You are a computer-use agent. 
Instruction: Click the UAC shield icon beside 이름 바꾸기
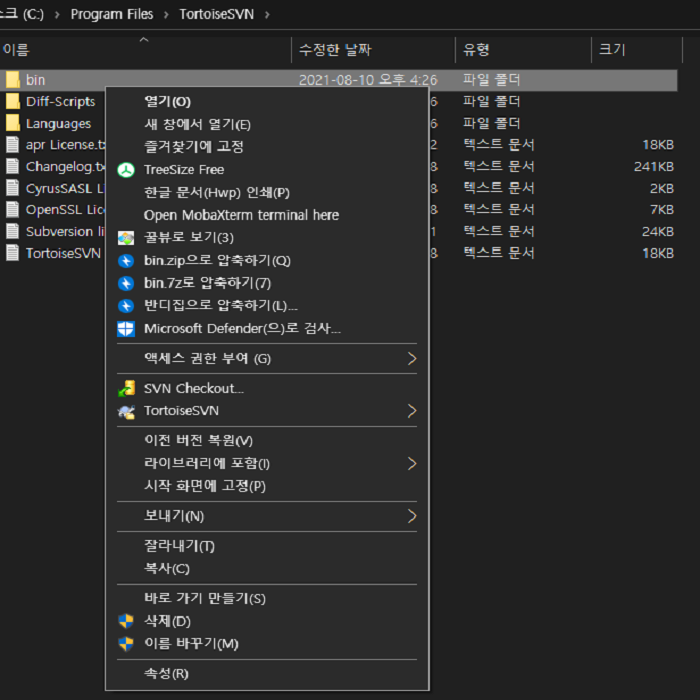pos(126,644)
